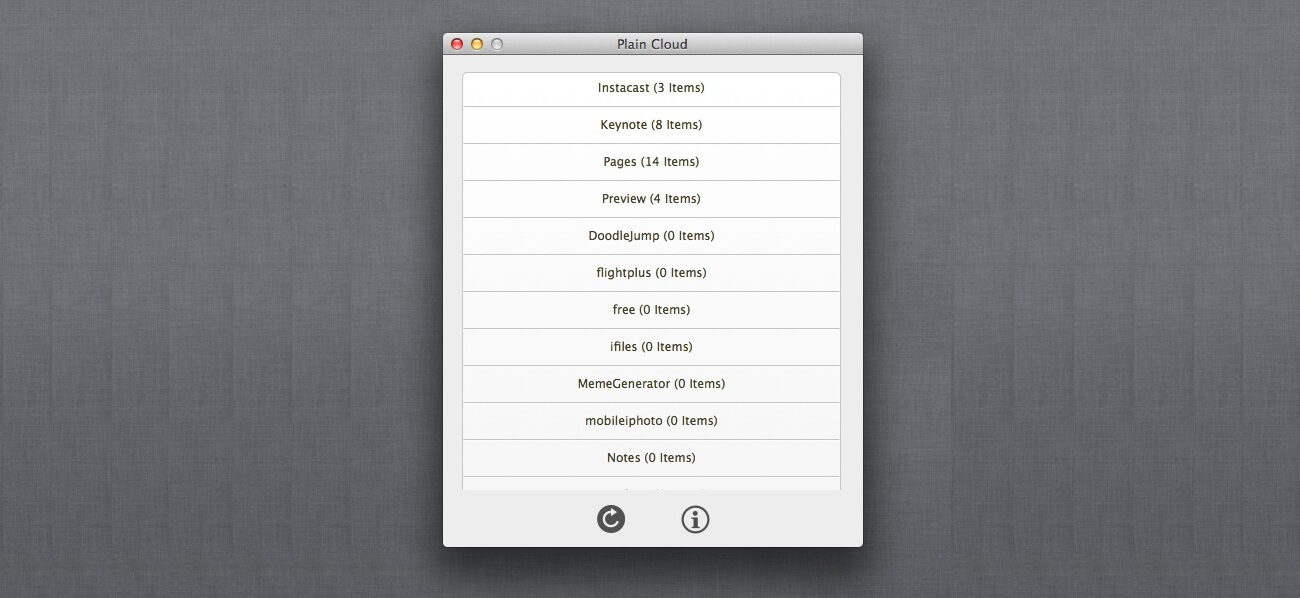Screen dimensions: 1300x598
Task: Open the info icon
Action: coord(695,519)
